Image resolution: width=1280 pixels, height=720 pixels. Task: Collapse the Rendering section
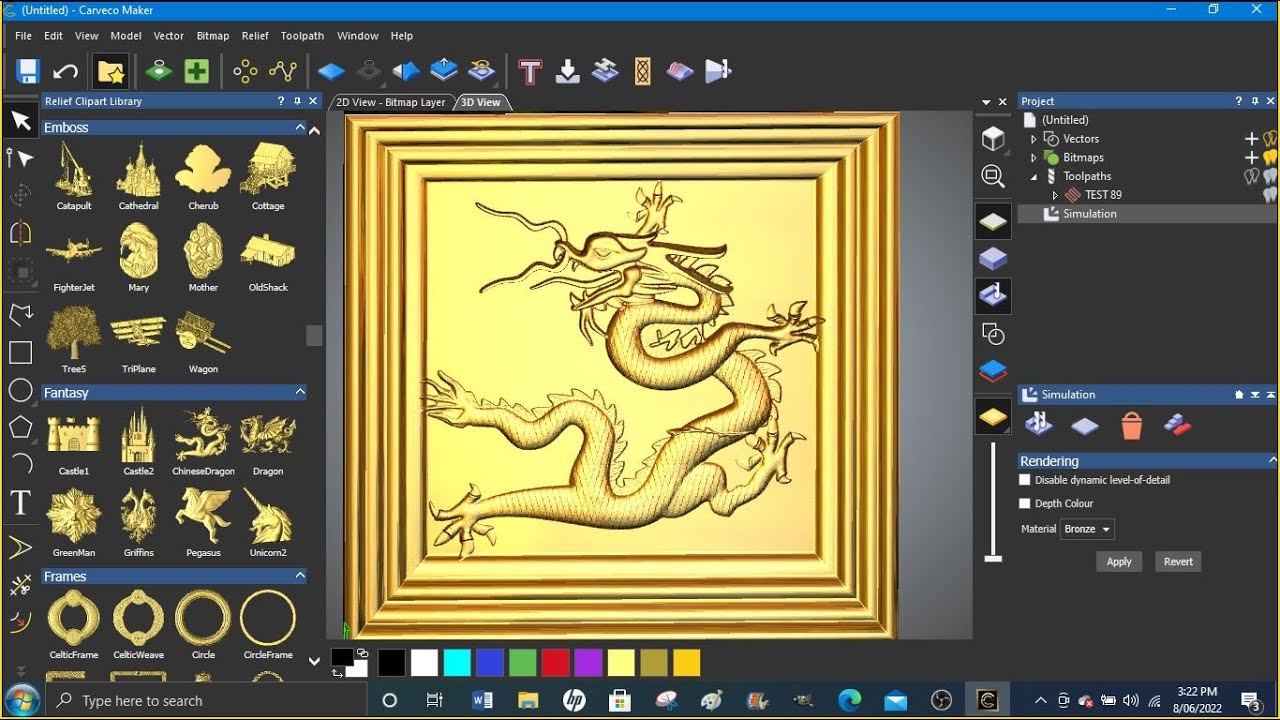(x=1271, y=461)
